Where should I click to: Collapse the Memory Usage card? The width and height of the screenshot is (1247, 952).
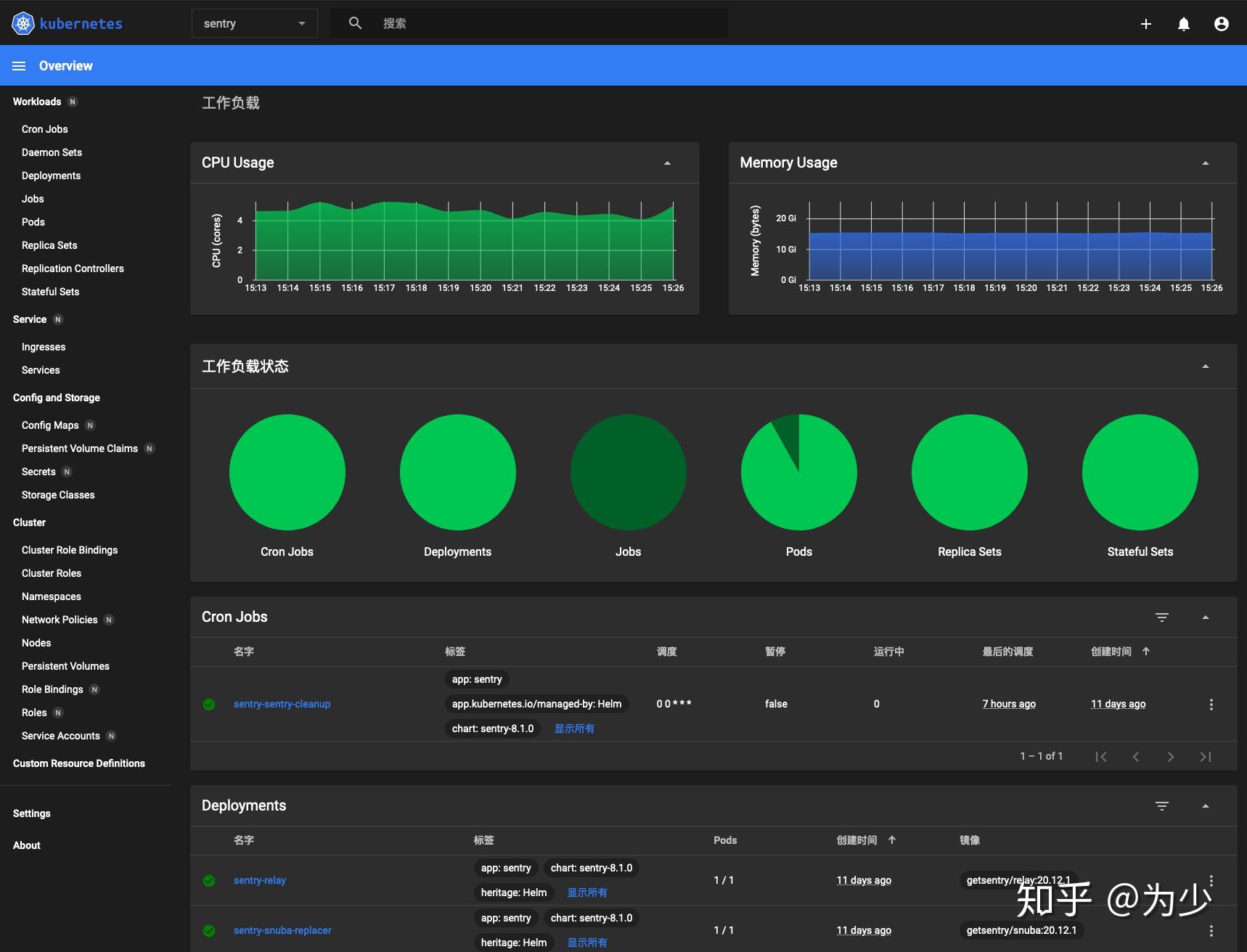1206,163
